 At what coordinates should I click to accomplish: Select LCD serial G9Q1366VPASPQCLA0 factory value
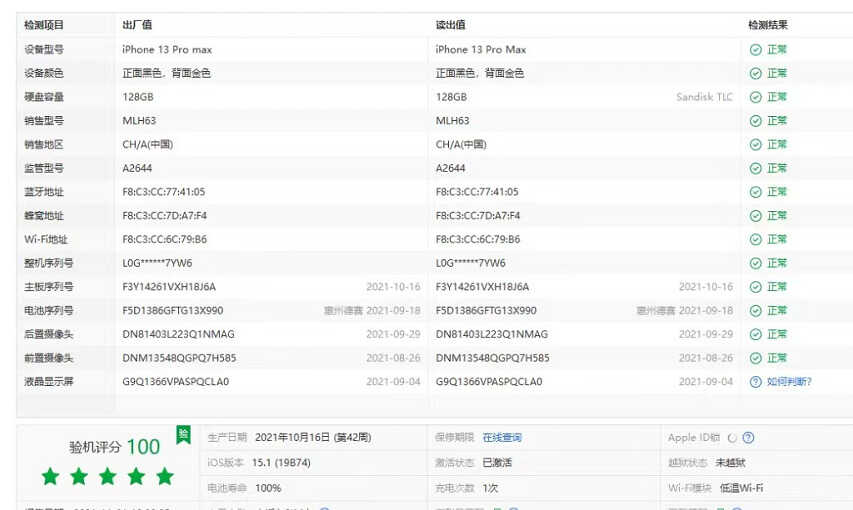click(176, 382)
